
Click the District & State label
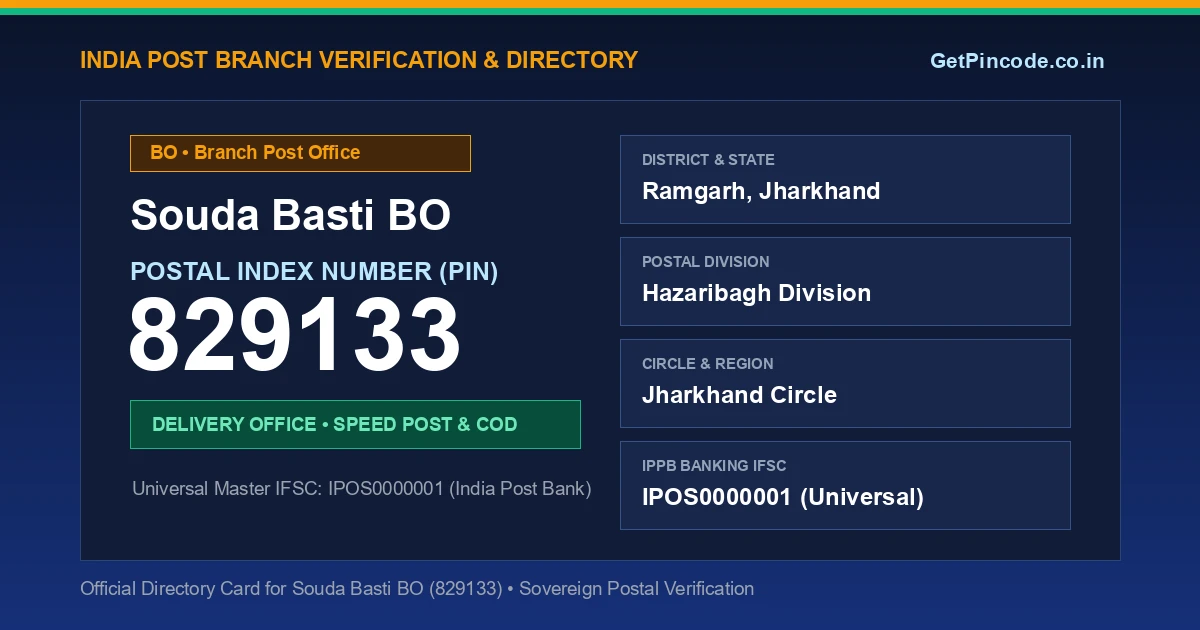coord(708,160)
